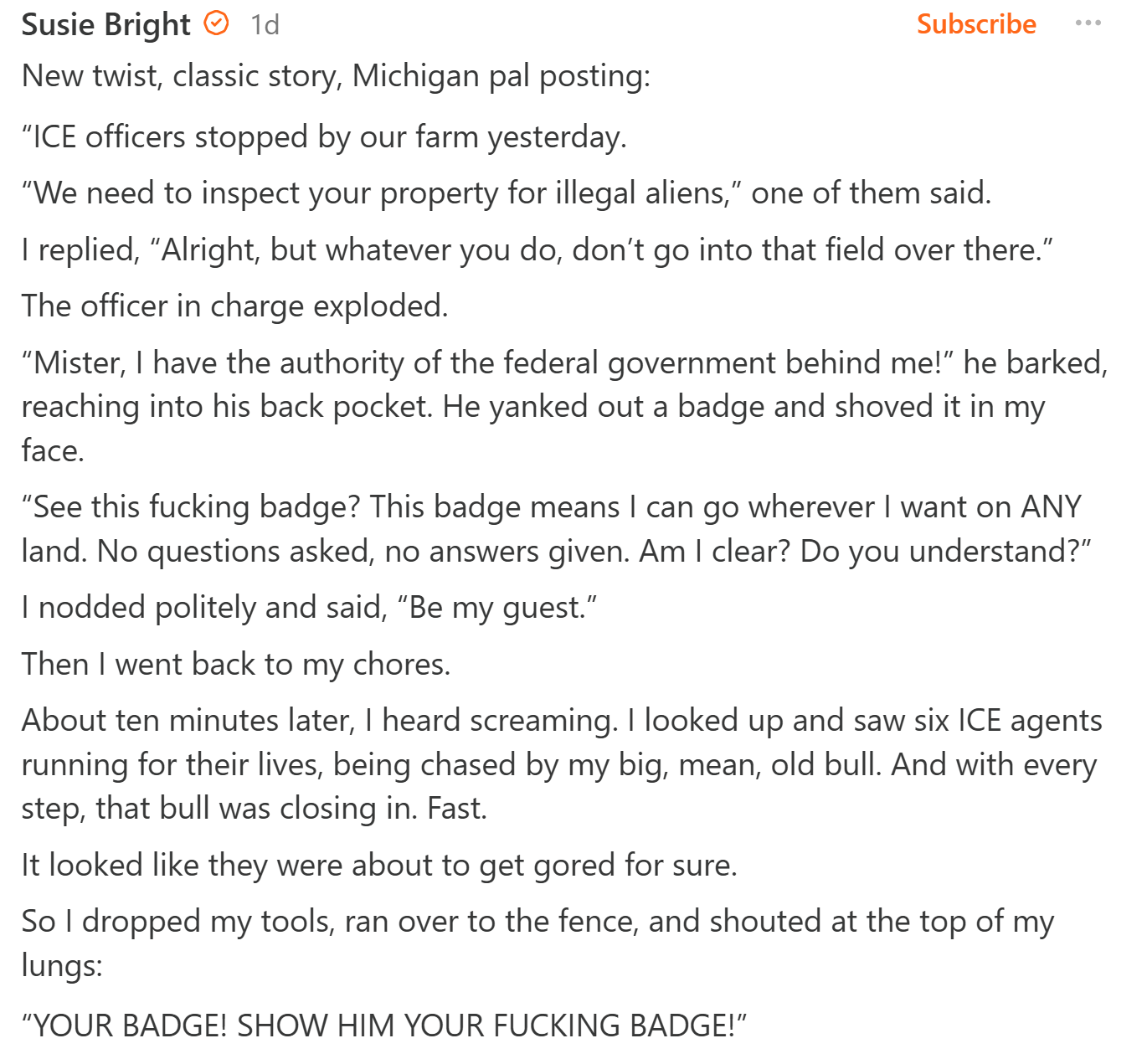Click the "step, that bull was closing in" line

pos(254,809)
